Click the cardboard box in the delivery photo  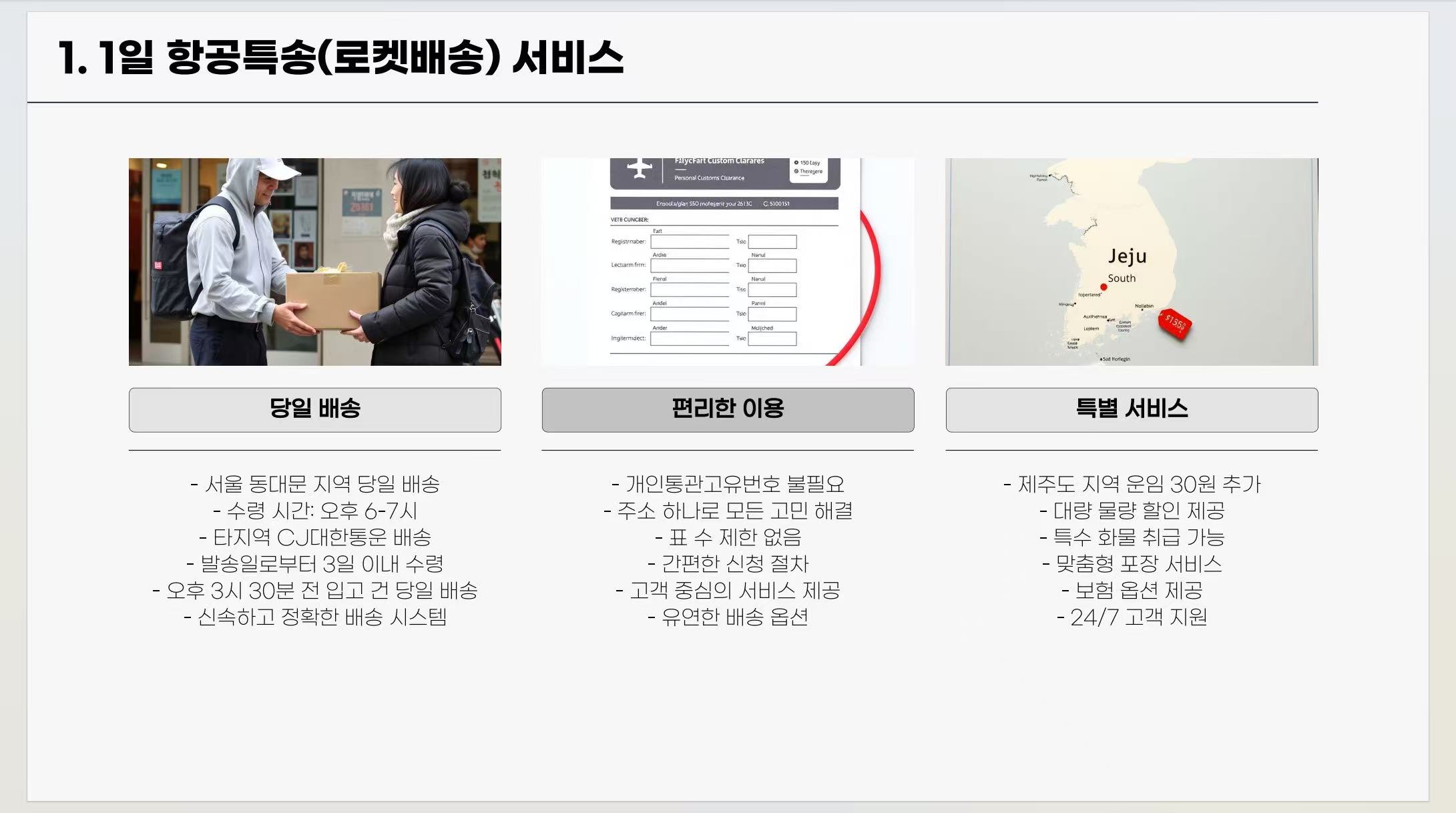(x=333, y=300)
